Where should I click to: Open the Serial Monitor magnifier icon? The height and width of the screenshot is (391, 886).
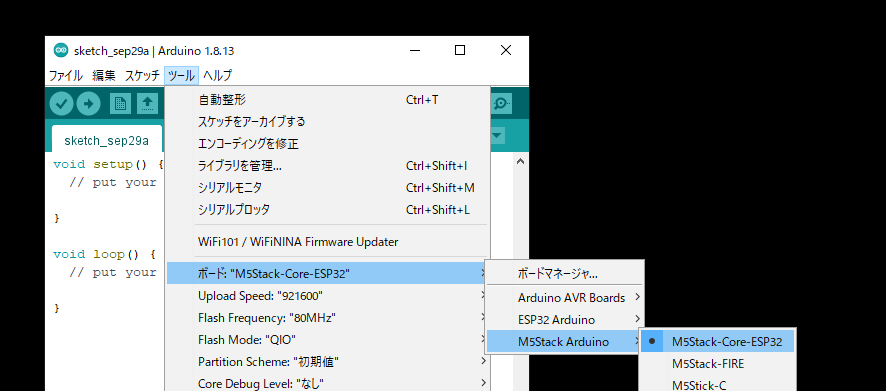click(x=502, y=103)
